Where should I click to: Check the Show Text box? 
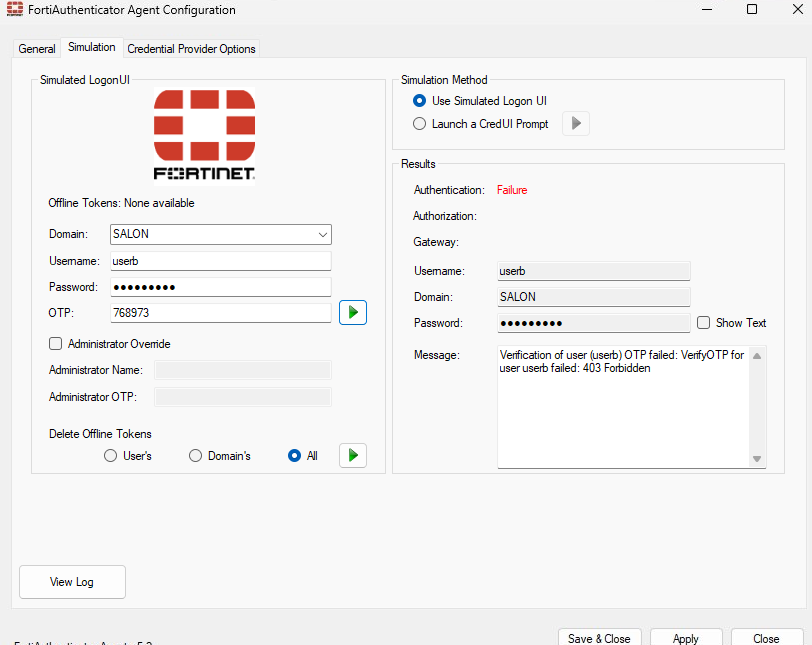pyautogui.click(x=704, y=323)
